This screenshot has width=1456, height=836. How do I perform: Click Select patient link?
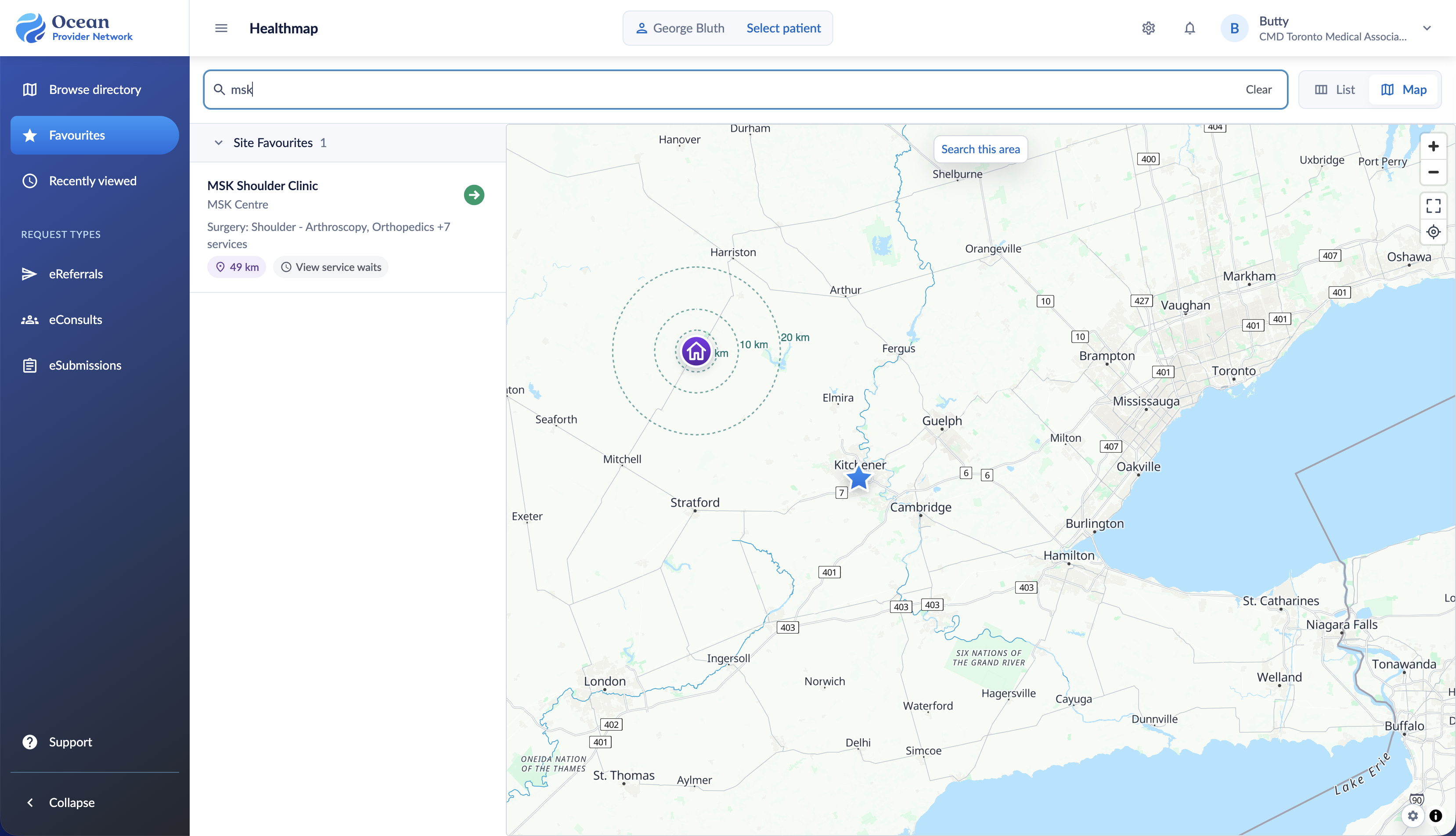[783, 28]
